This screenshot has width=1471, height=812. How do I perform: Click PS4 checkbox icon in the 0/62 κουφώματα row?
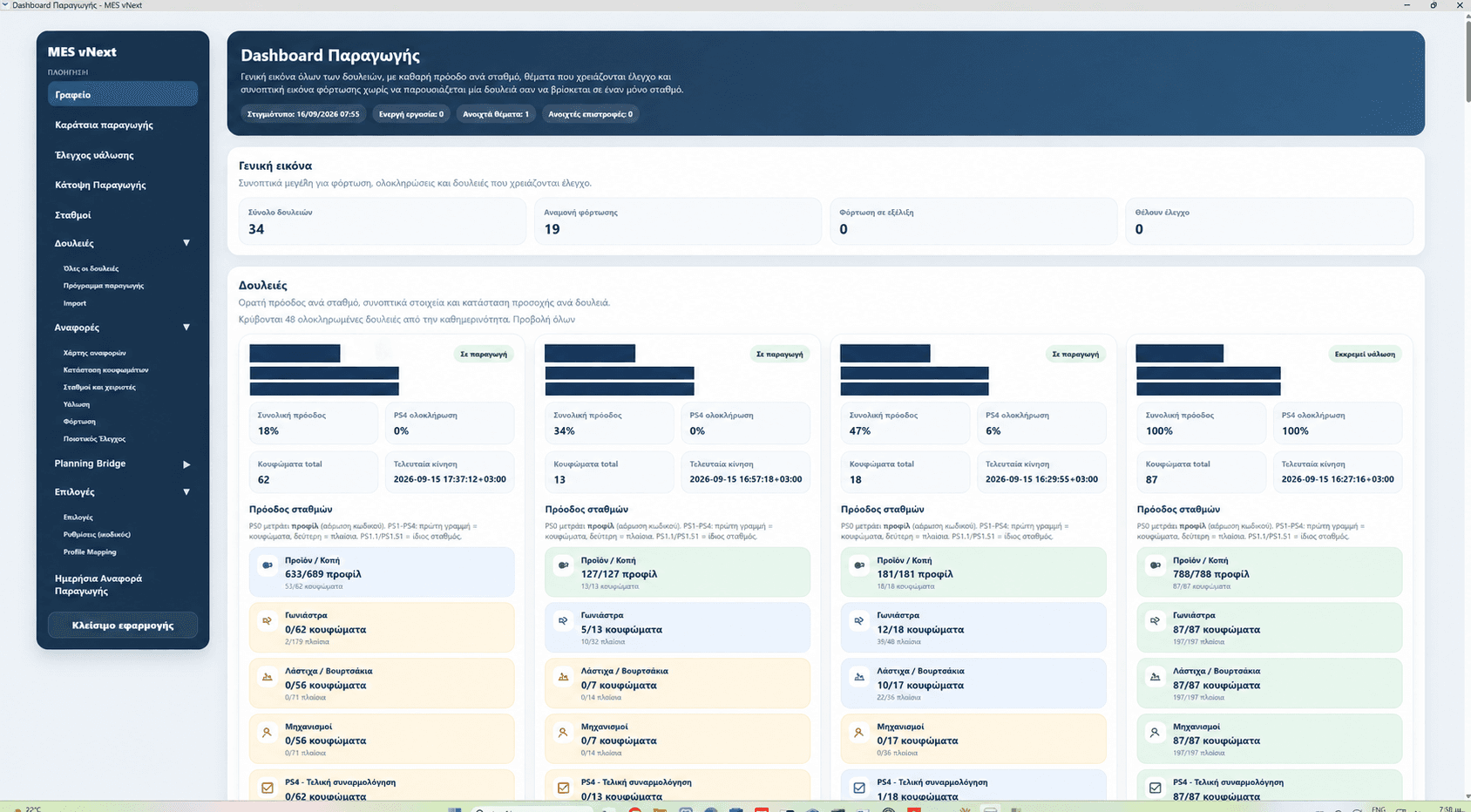[x=268, y=788]
